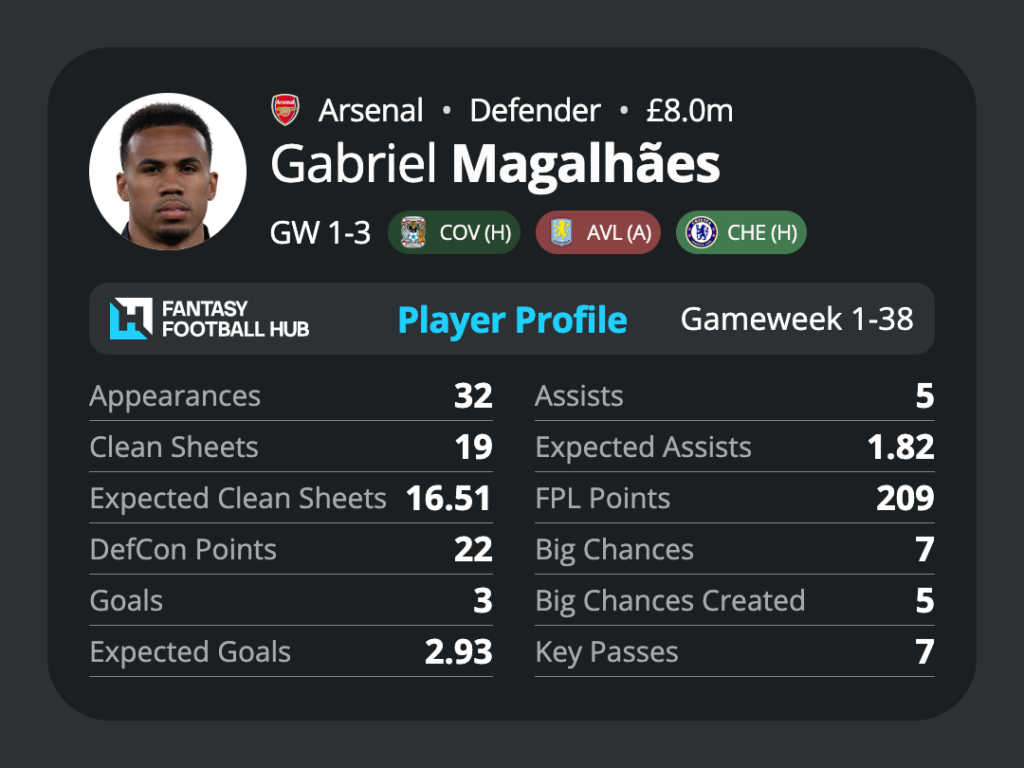Image resolution: width=1024 pixels, height=768 pixels.
Task: Click the Big Chances Created row
Action: [x=735, y=601]
